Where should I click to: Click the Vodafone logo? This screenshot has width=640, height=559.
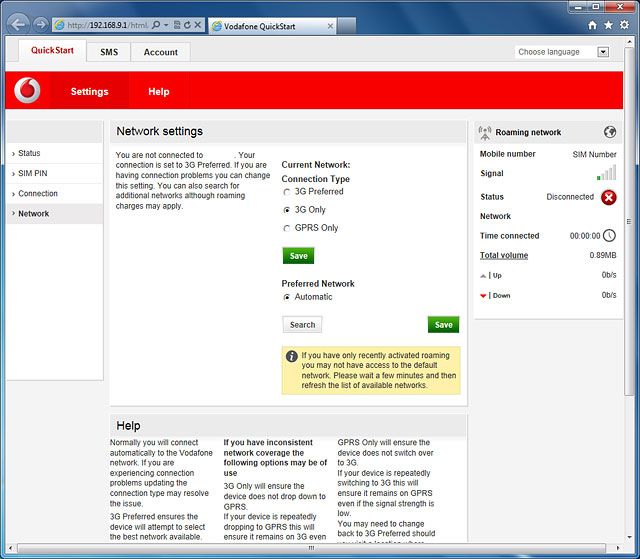[27, 90]
